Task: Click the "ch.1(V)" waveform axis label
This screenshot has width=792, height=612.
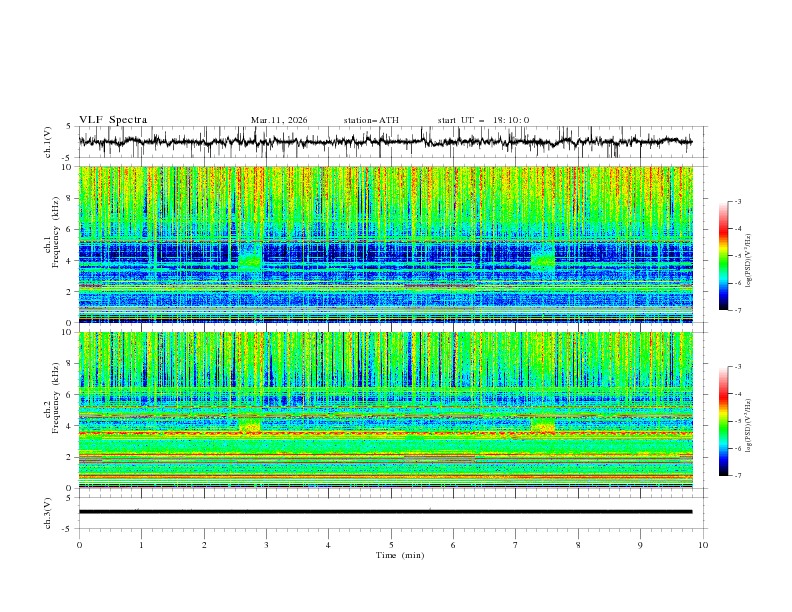Action: [48, 142]
